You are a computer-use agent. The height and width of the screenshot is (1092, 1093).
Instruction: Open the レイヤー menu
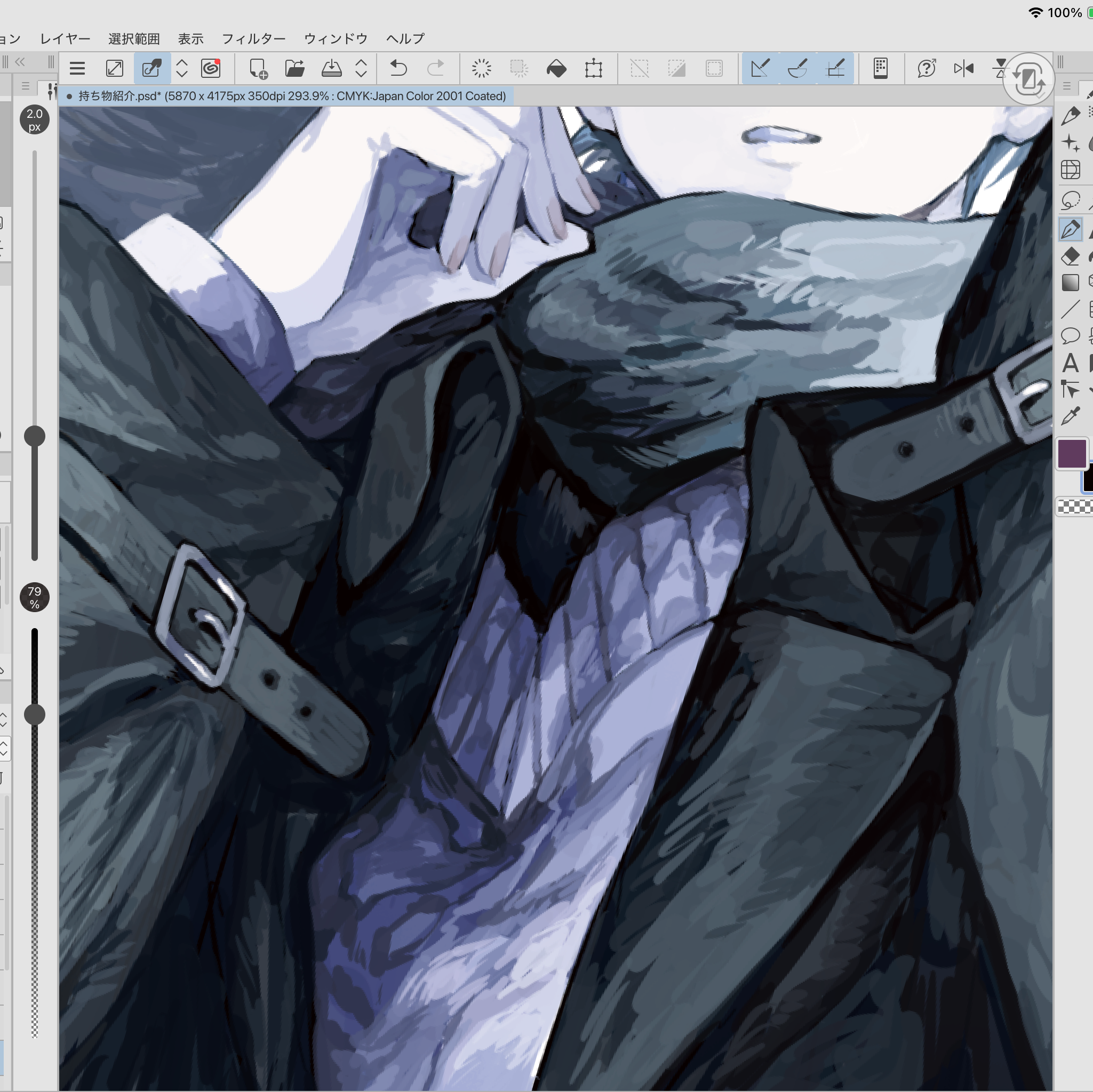pos(65,38)
